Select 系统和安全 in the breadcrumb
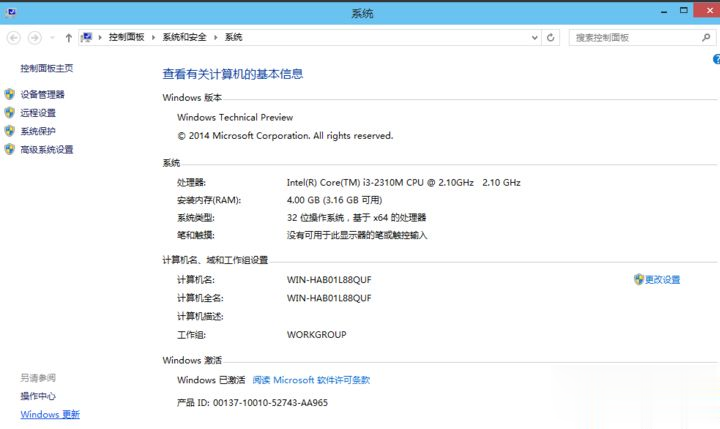The image size is (720, 429). tap(184, 37)
